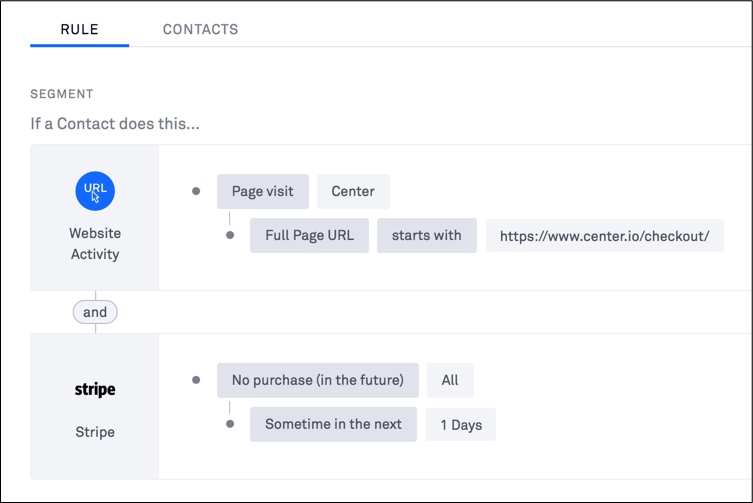753x503 pixels.
Task: Switch to the RULE tab
Action: [x=79, y=29]
